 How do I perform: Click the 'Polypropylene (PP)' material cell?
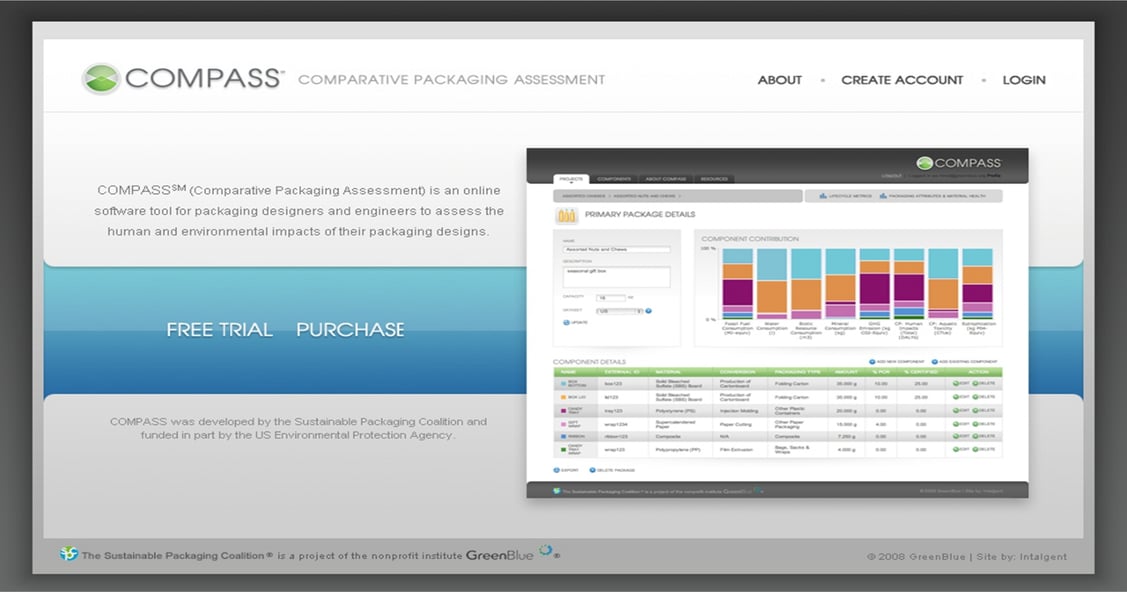click(x=677, y=450)
